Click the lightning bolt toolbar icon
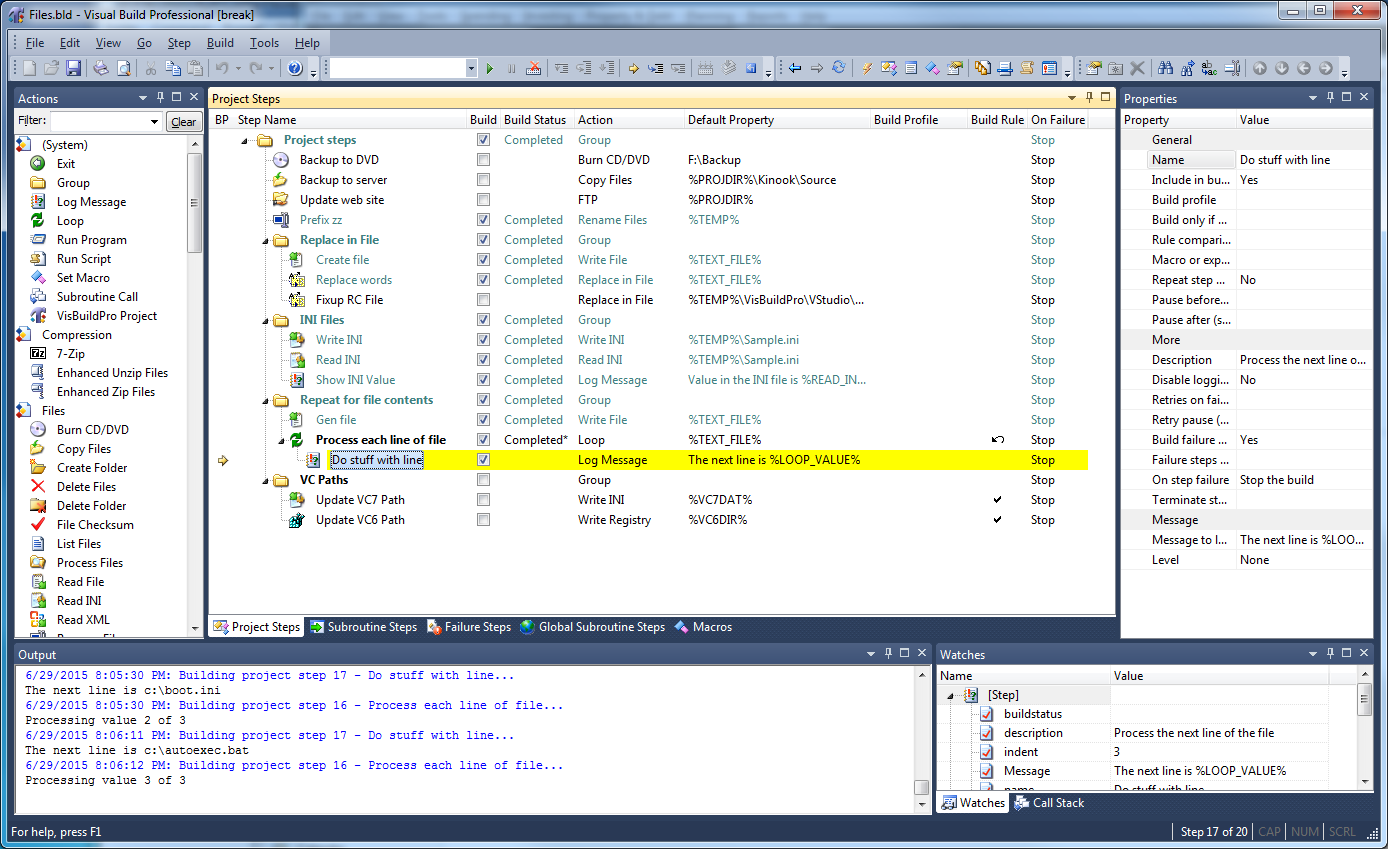 pos(867,68)
